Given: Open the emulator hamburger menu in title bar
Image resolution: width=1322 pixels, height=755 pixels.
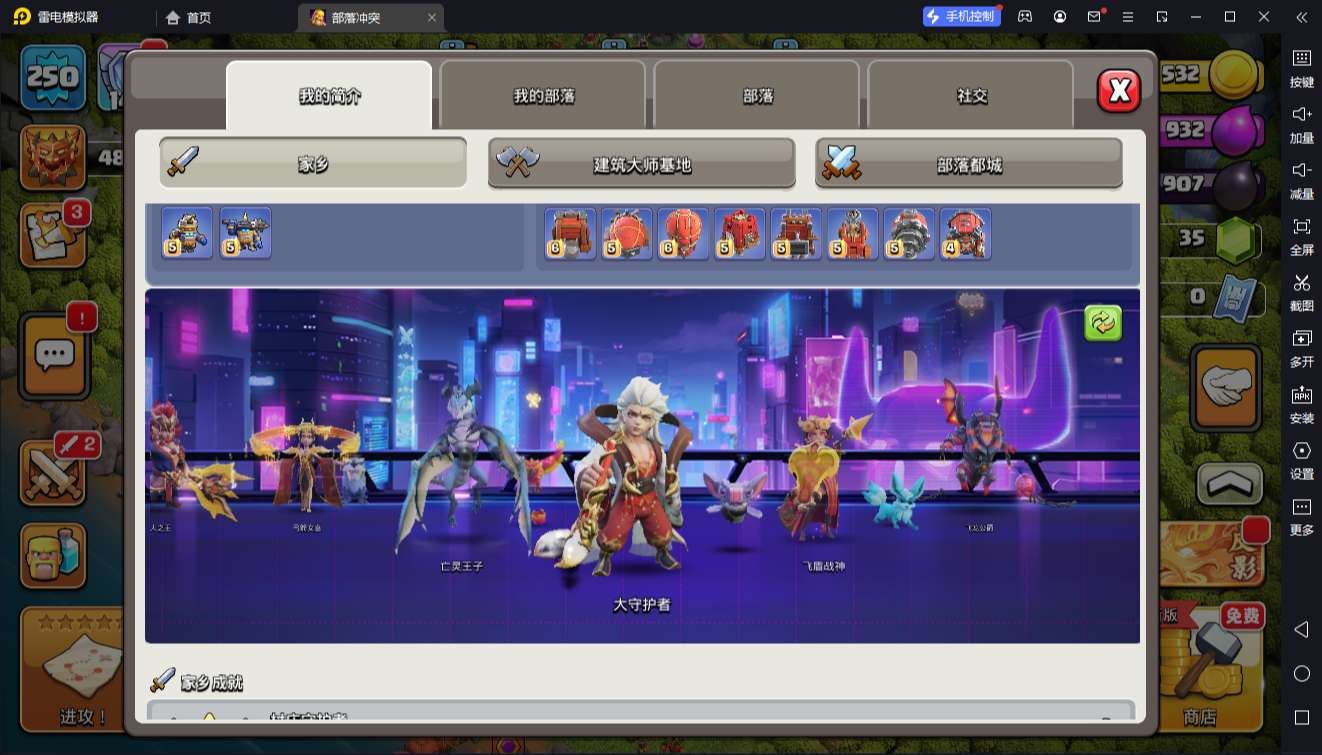Looking at the screenshot, I should click(x=1128, y=17).
